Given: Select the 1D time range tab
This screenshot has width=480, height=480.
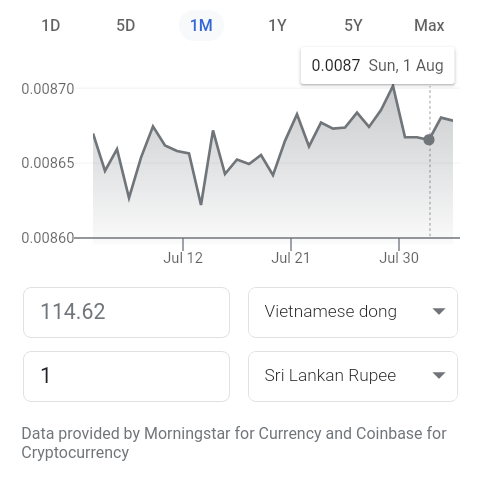Looking at the screenshot, I should (x=51, y=25).
